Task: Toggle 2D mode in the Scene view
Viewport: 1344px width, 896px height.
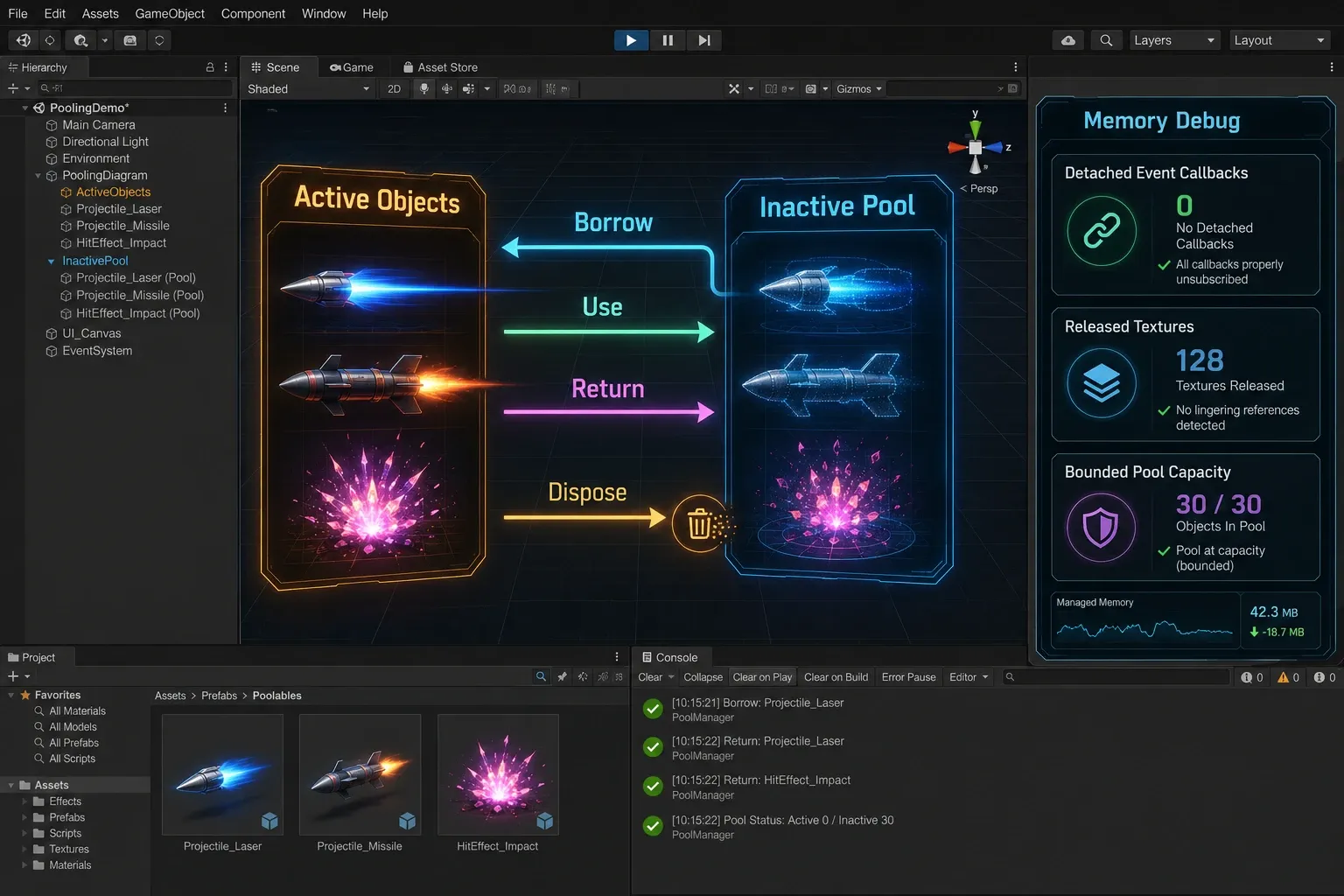Action: tap(394, 88)
